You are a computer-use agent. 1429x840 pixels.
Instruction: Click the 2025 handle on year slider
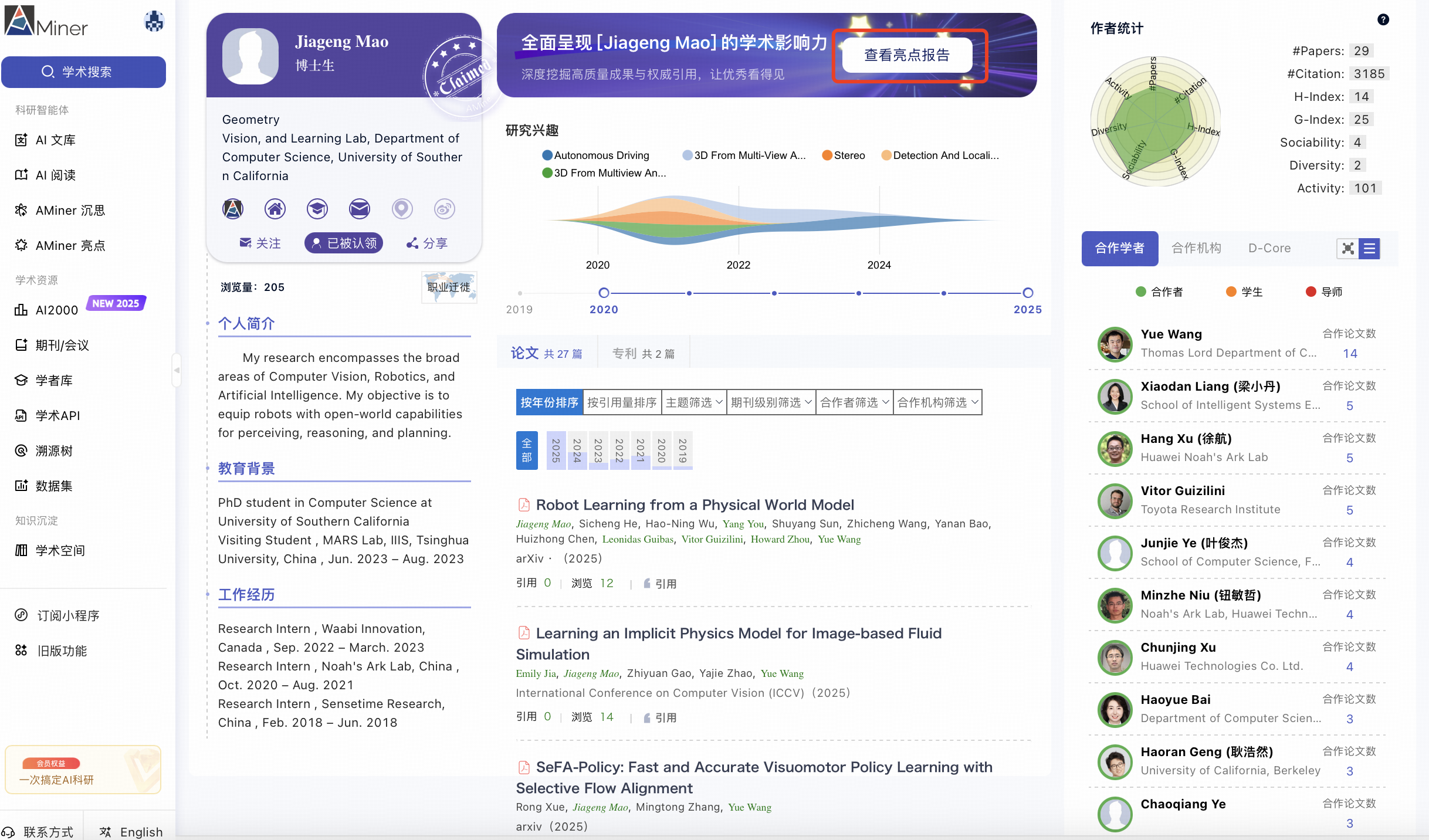tap(1028, 293)
